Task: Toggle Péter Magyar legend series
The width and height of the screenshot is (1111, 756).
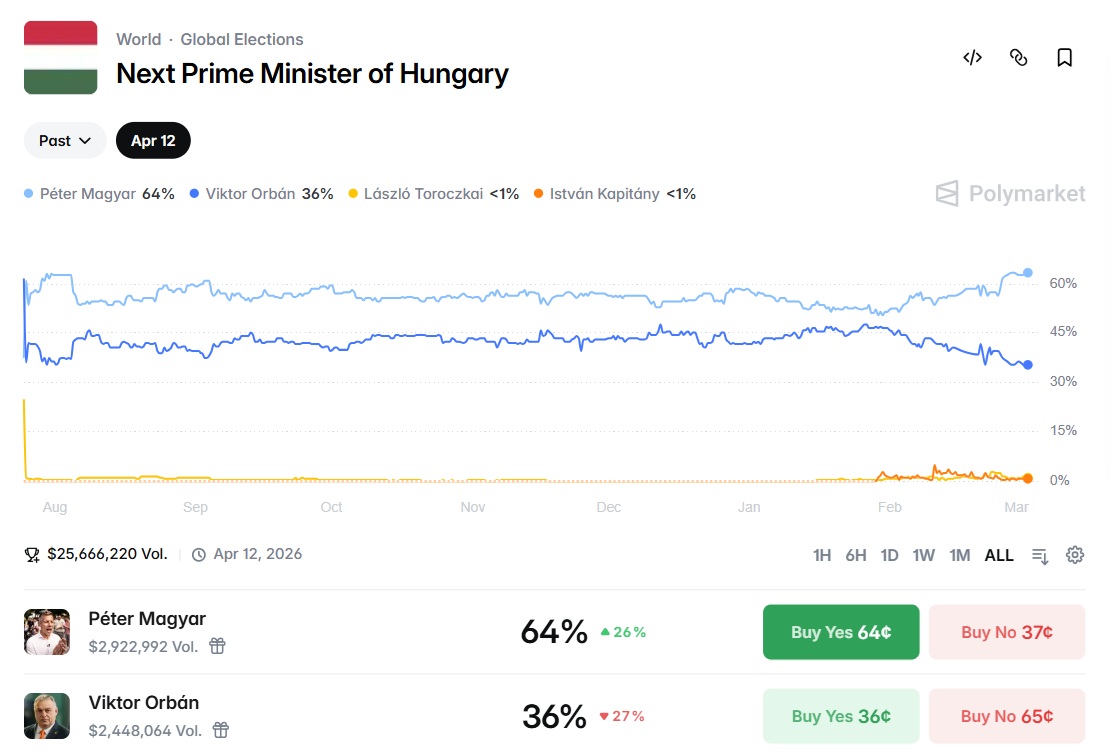Action: tap(98, 194)
